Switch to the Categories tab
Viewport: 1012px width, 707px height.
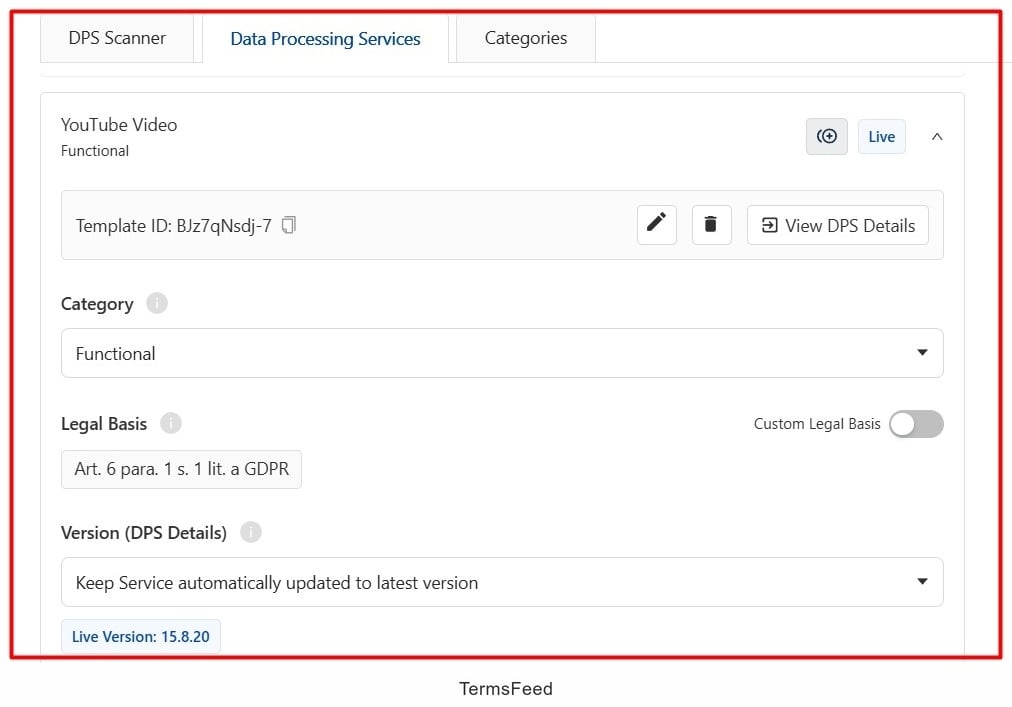[x=525, y=39]
